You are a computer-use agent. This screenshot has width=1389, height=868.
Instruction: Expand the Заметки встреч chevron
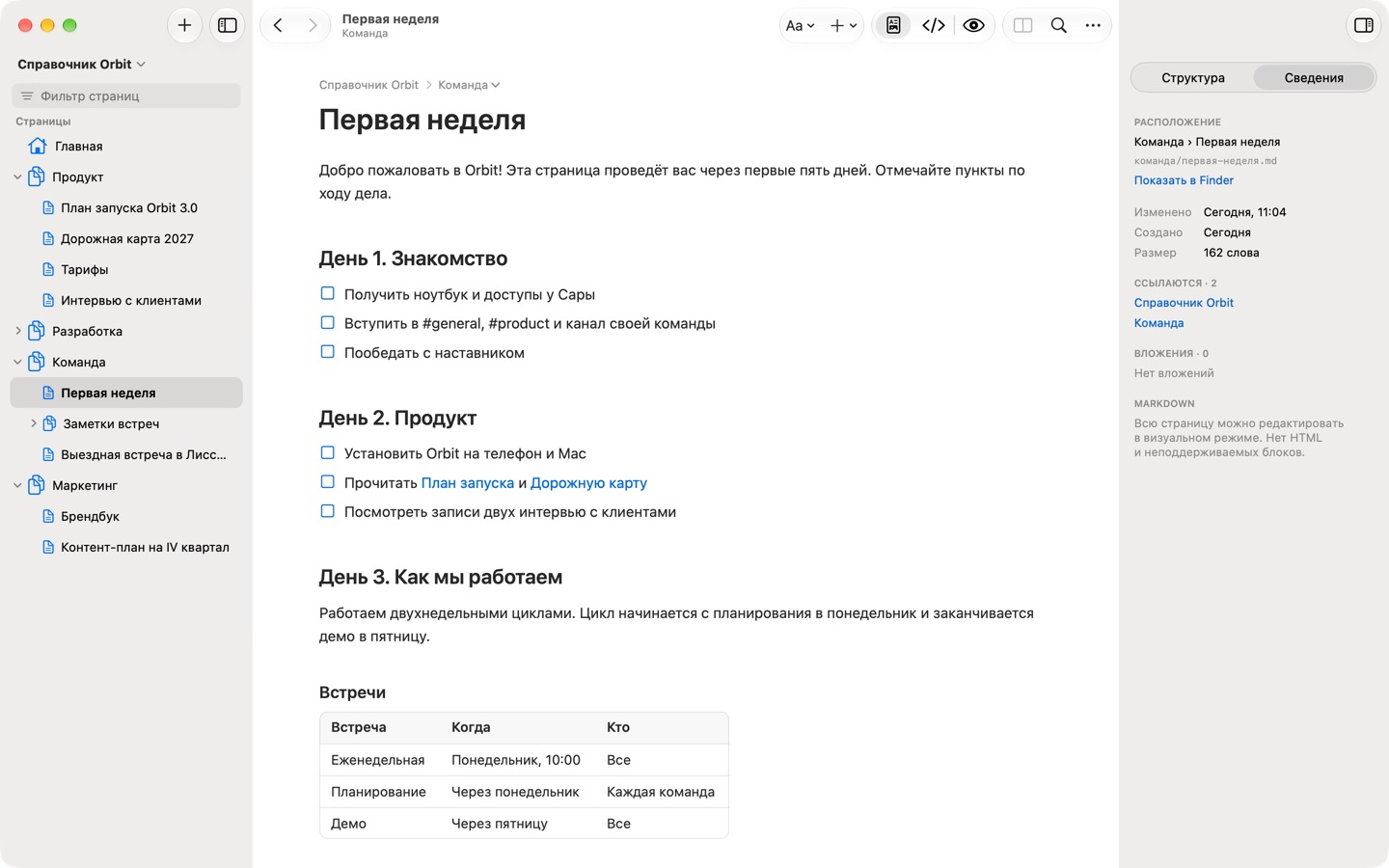point(34,423)
